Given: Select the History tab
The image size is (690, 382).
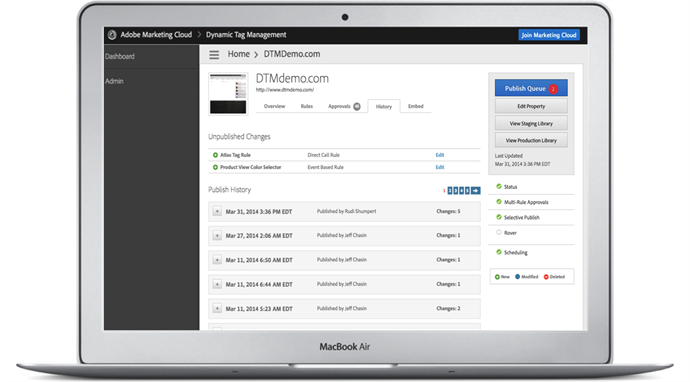Looking at the screenshot, I should click(384, 107).
